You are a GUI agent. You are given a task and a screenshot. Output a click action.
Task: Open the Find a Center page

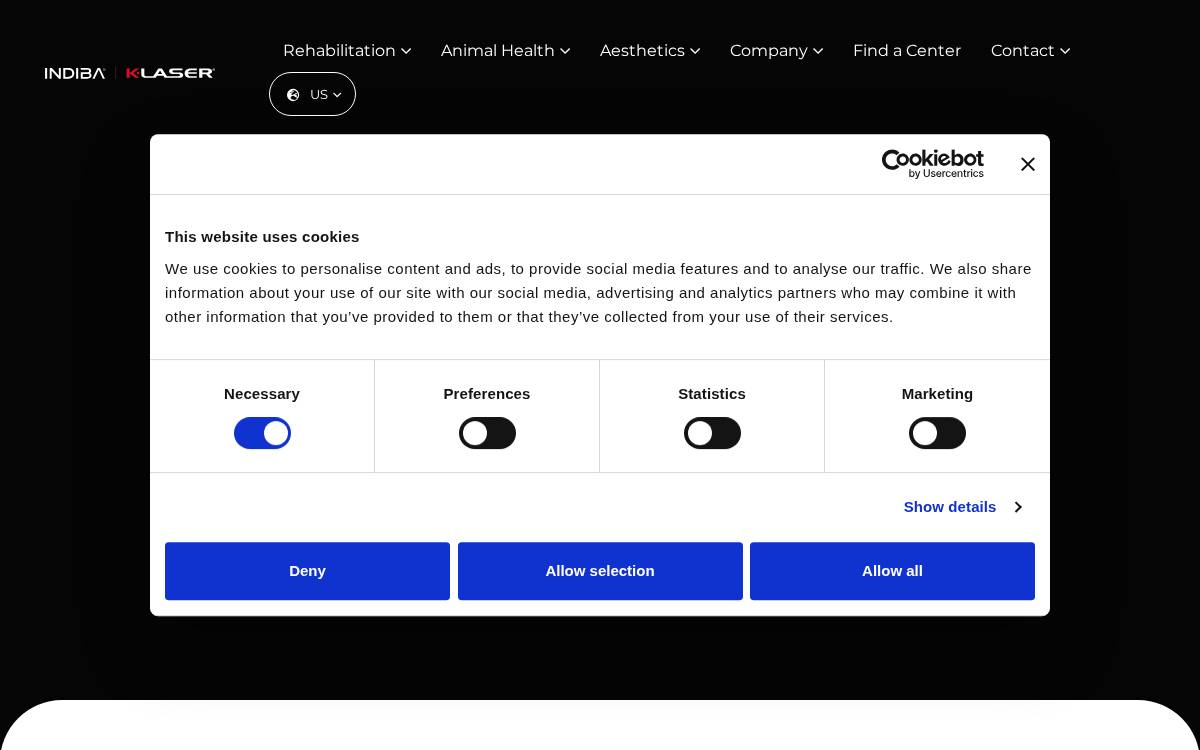[907, 50]
